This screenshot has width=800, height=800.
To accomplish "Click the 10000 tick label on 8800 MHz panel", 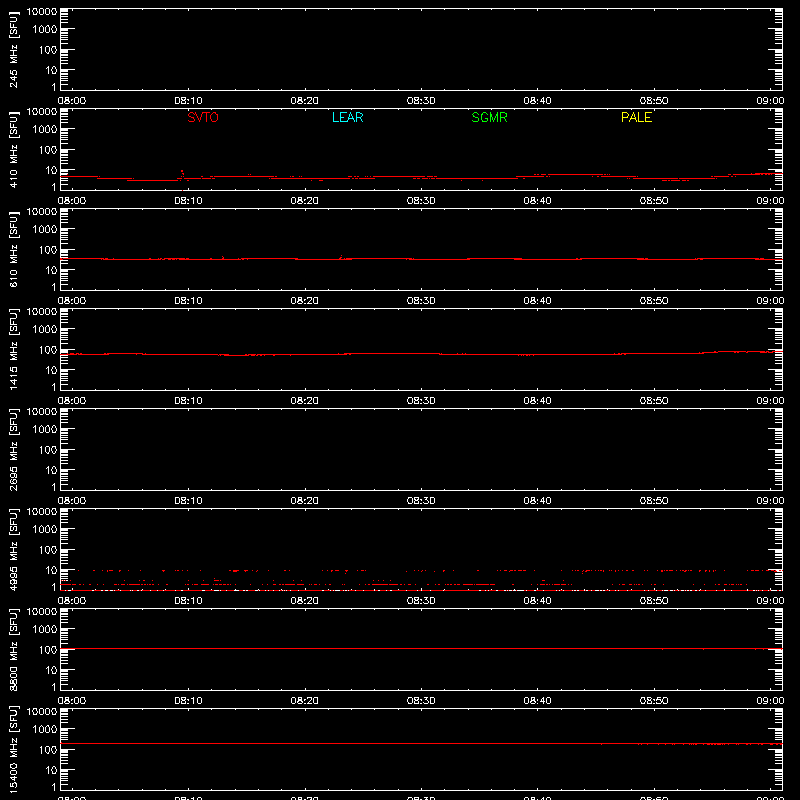I will coord(42,612).
